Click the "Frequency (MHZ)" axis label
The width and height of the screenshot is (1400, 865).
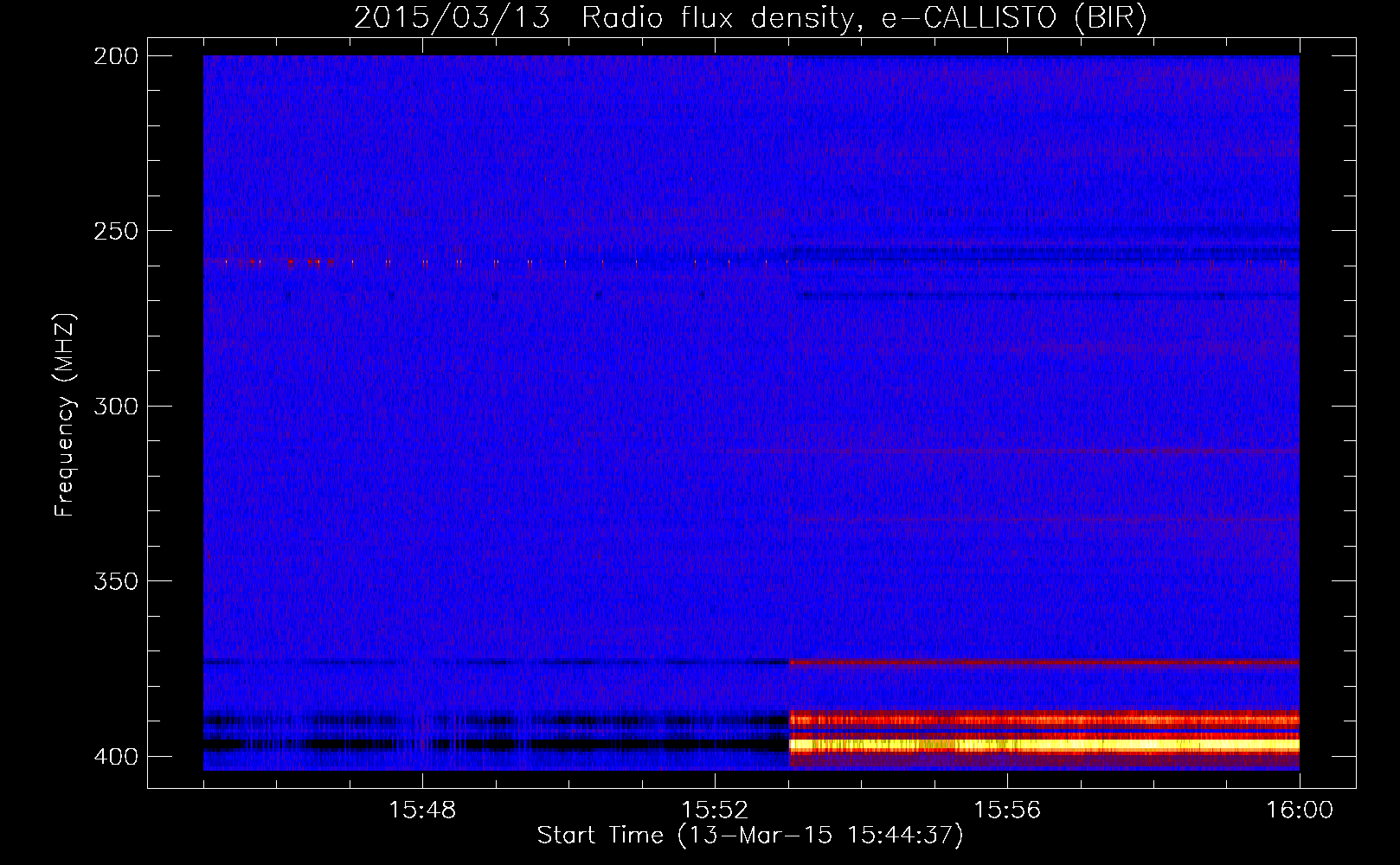[65, 414]
